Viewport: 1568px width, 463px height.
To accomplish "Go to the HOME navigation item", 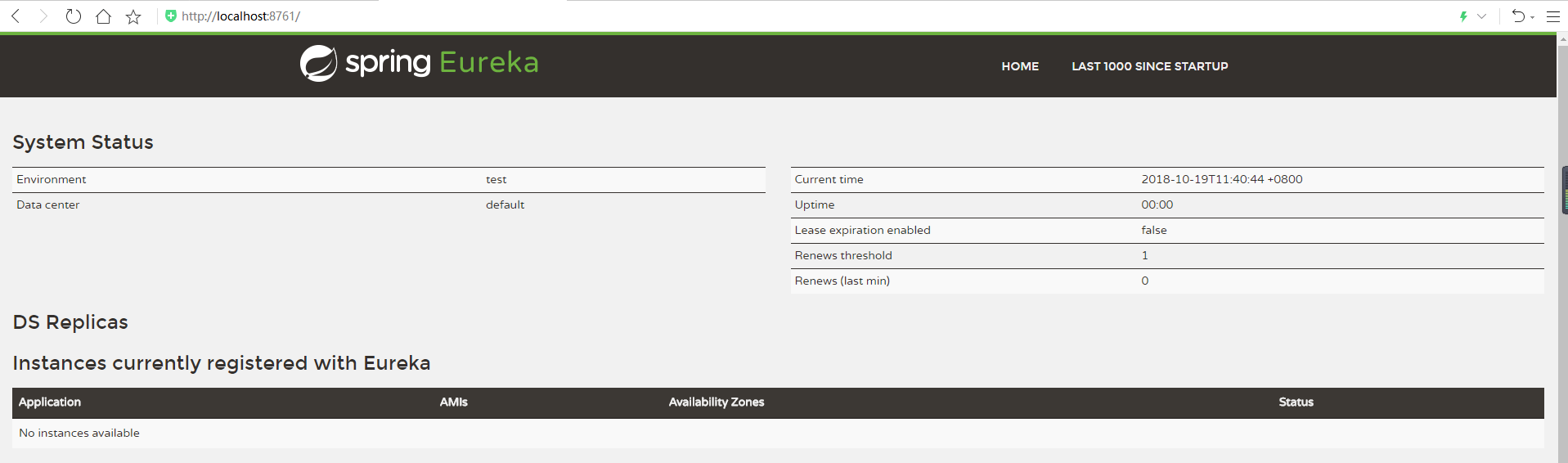I will [x=1020, y=66].
